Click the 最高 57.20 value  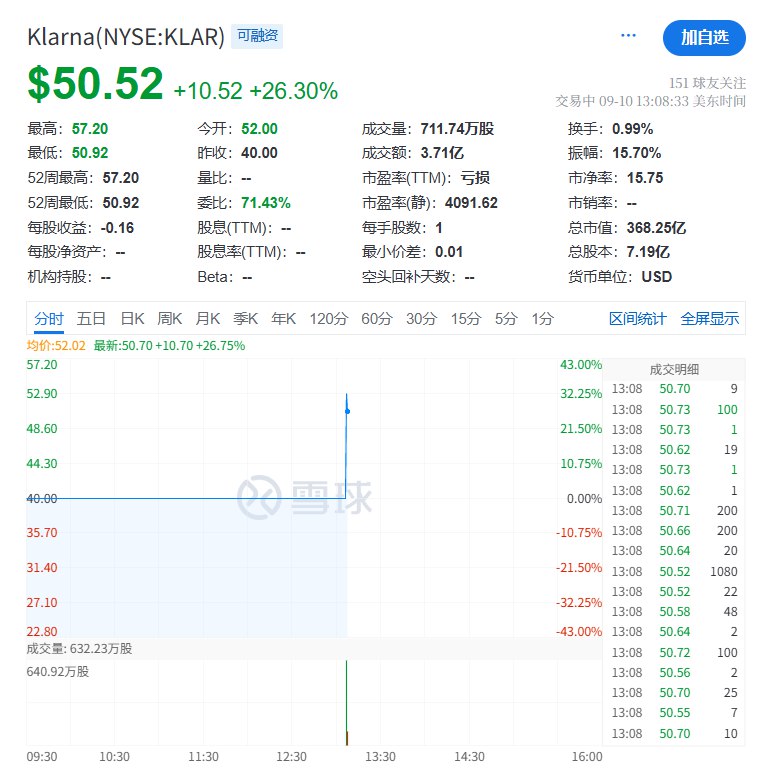(x=90, y=129)
